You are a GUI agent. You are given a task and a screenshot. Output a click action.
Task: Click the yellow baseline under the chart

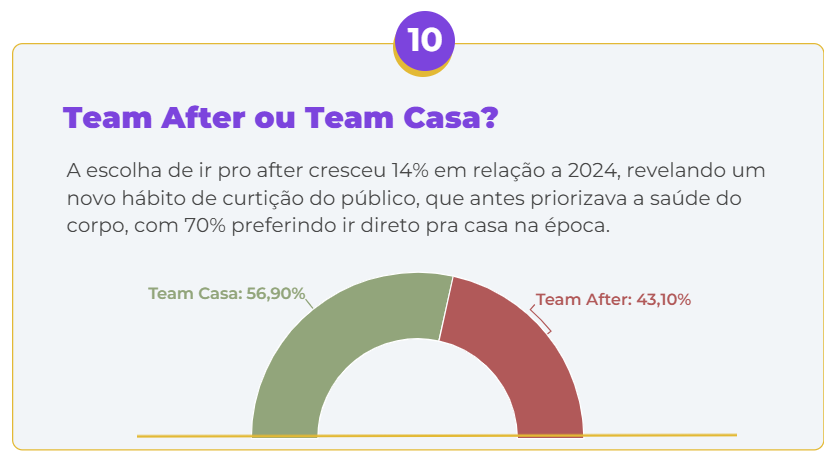tap(650, 435)
